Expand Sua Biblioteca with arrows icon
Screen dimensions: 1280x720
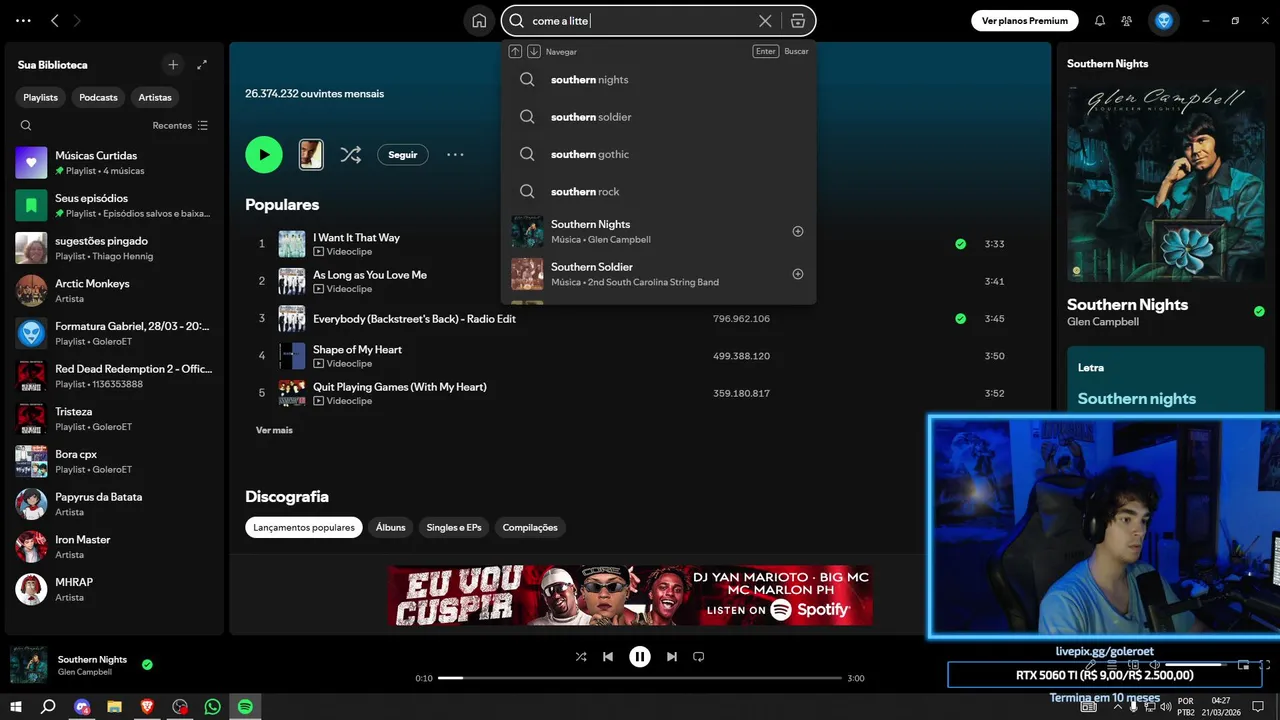[202, 64]
